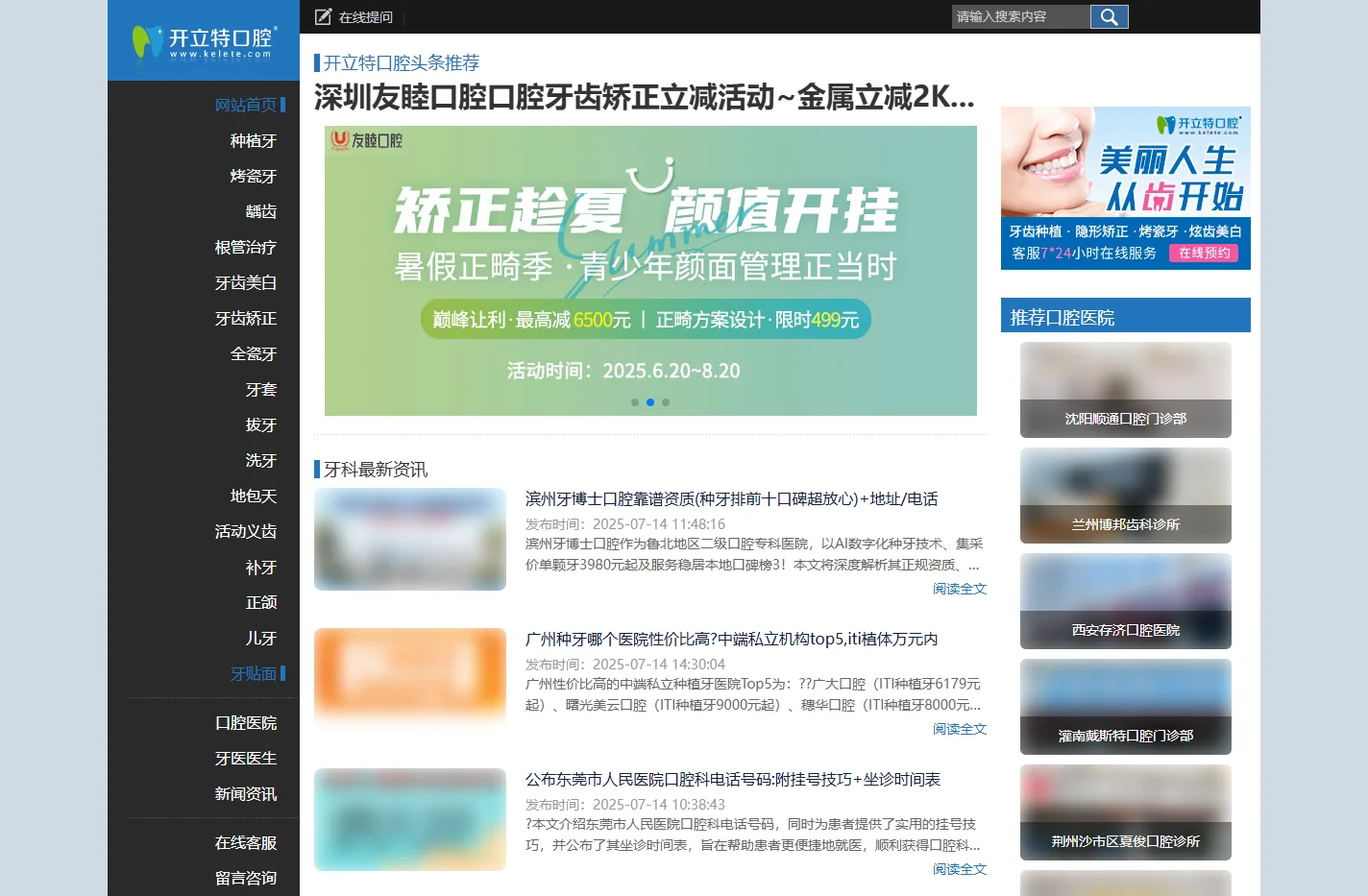Click the 东莞市人民医院 article thumbnail
The width and height of the screenshot is (1368, 896).
[410, 819]
